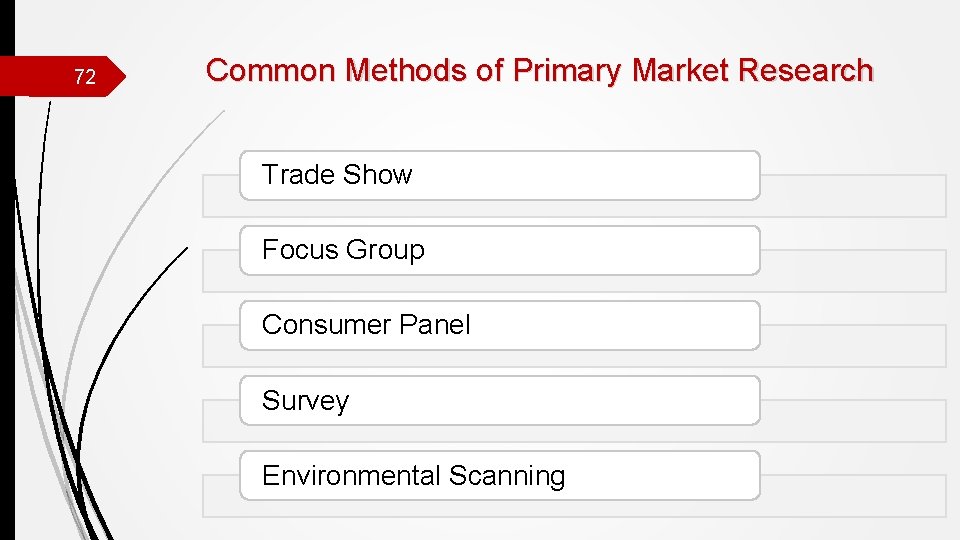
Task: Click the word Research in the title
Action: (x=805, y=70)
